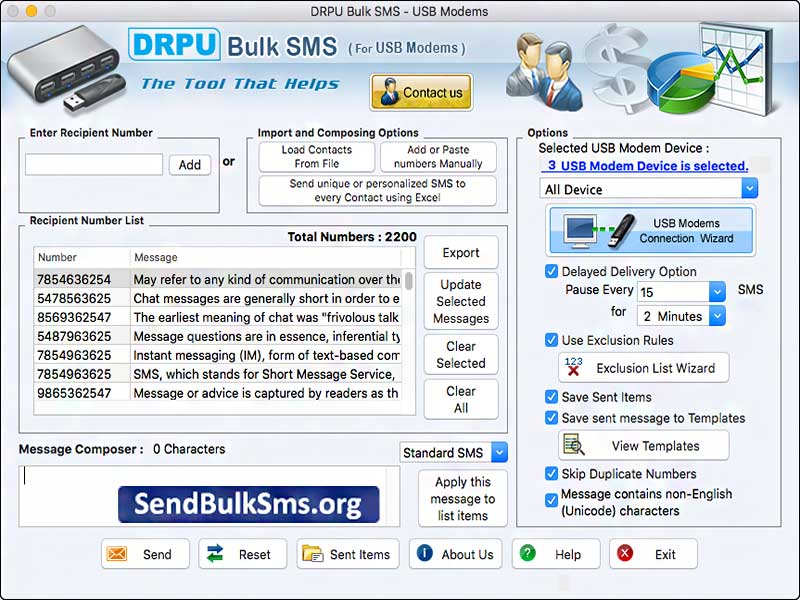This screenshot has width=800, height=600.
Task: Click the Contact us button icon
Action: pyautogui.click(x=391, y=92)
